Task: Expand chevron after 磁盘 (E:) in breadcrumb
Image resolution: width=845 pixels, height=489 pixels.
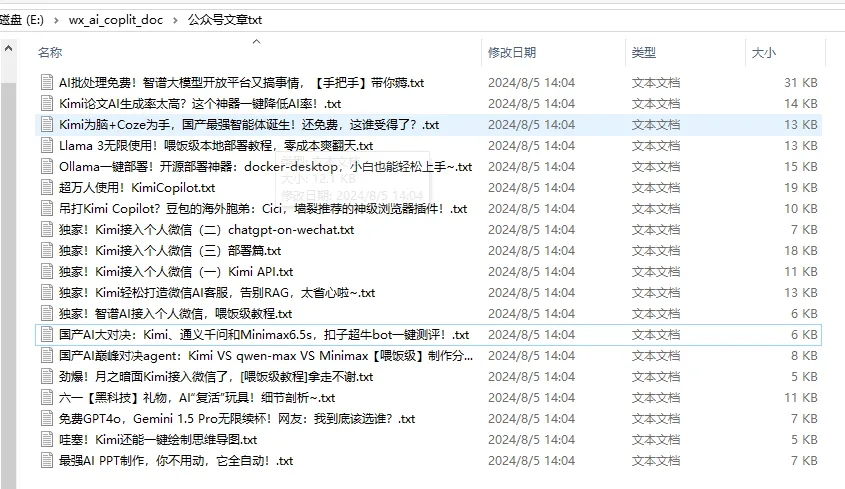Action: (x=56, y=20)
